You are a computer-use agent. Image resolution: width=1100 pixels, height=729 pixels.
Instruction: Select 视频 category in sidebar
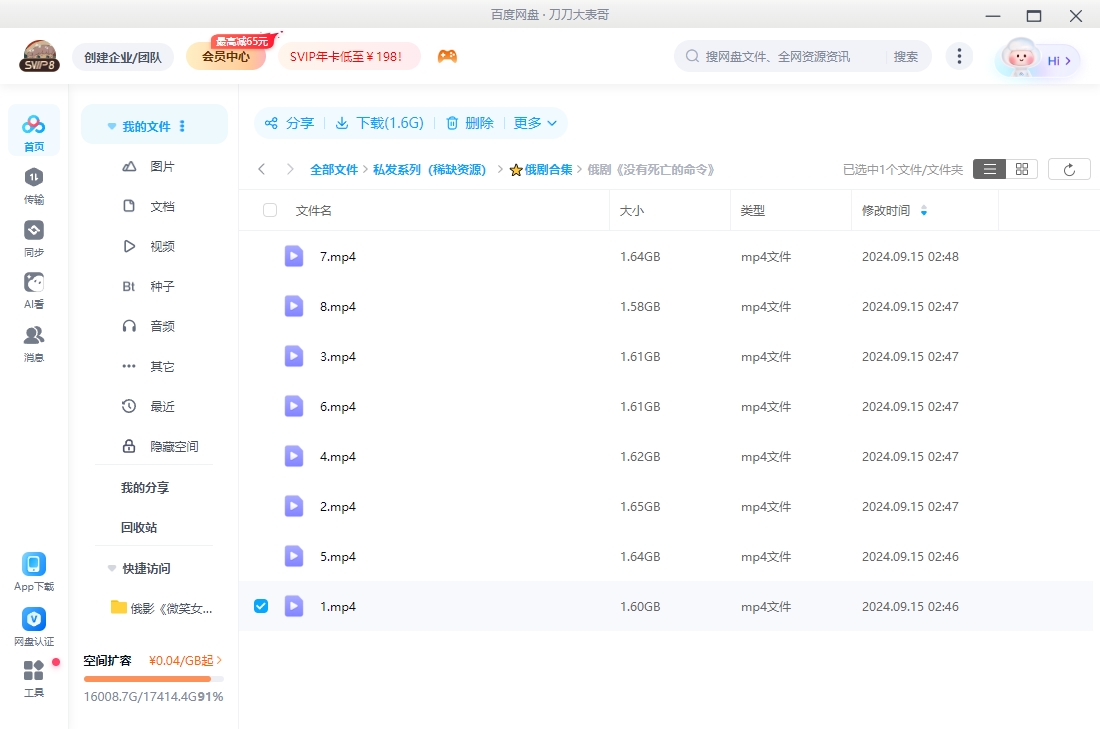pos(162,246)
